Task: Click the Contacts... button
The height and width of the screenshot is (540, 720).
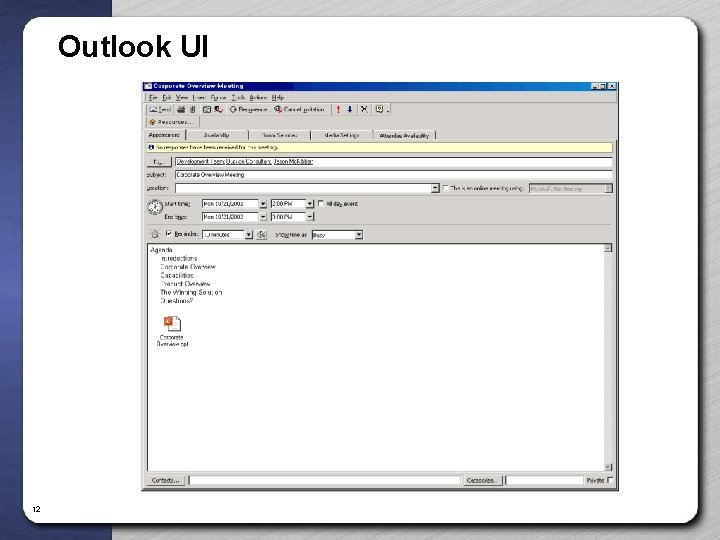Action: click(165, 480)
